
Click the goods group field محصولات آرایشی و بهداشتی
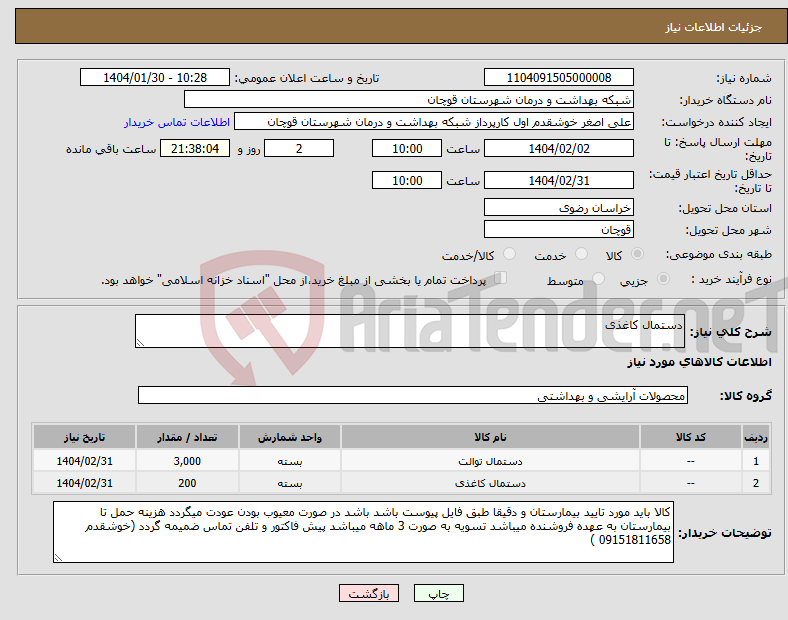(413, 395)
